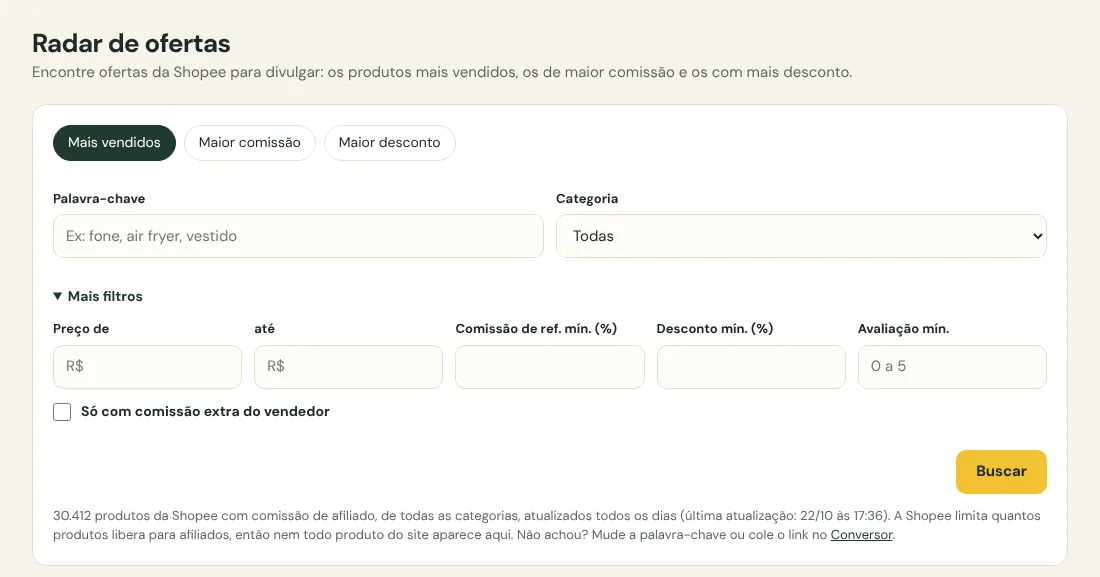Focus the Palavra-chave search field
The image size is (1100, 577).
coord(298,236)
